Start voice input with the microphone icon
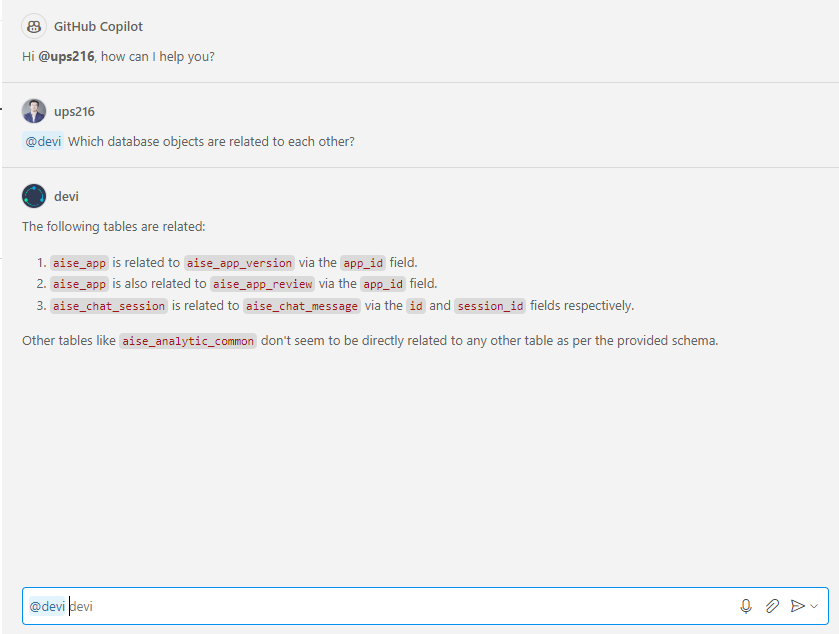The height and width of the screenshot is (634, 839). tap(746, 606)
